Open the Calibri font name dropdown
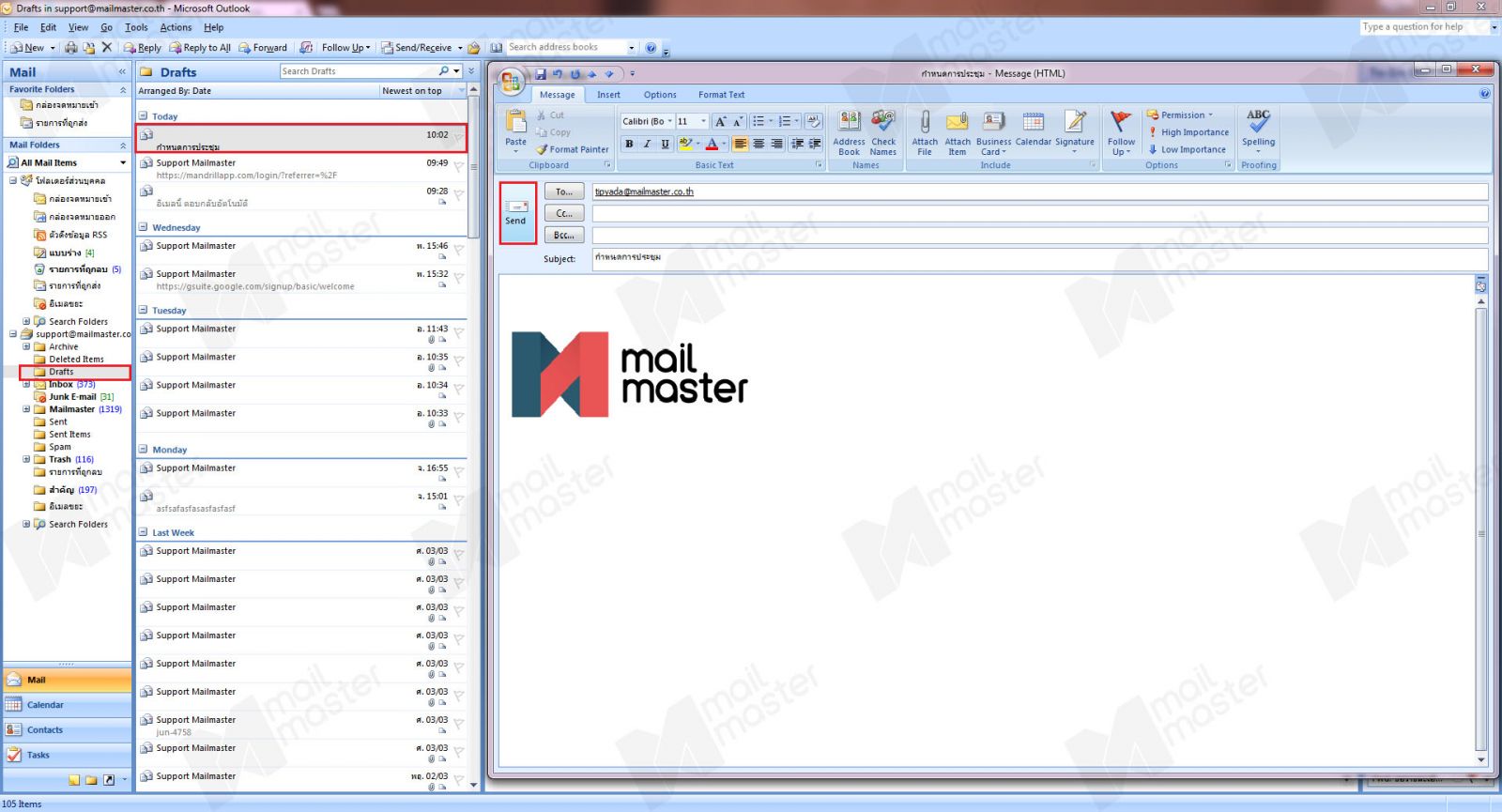The image size is (1502, 812). (669, 121)
